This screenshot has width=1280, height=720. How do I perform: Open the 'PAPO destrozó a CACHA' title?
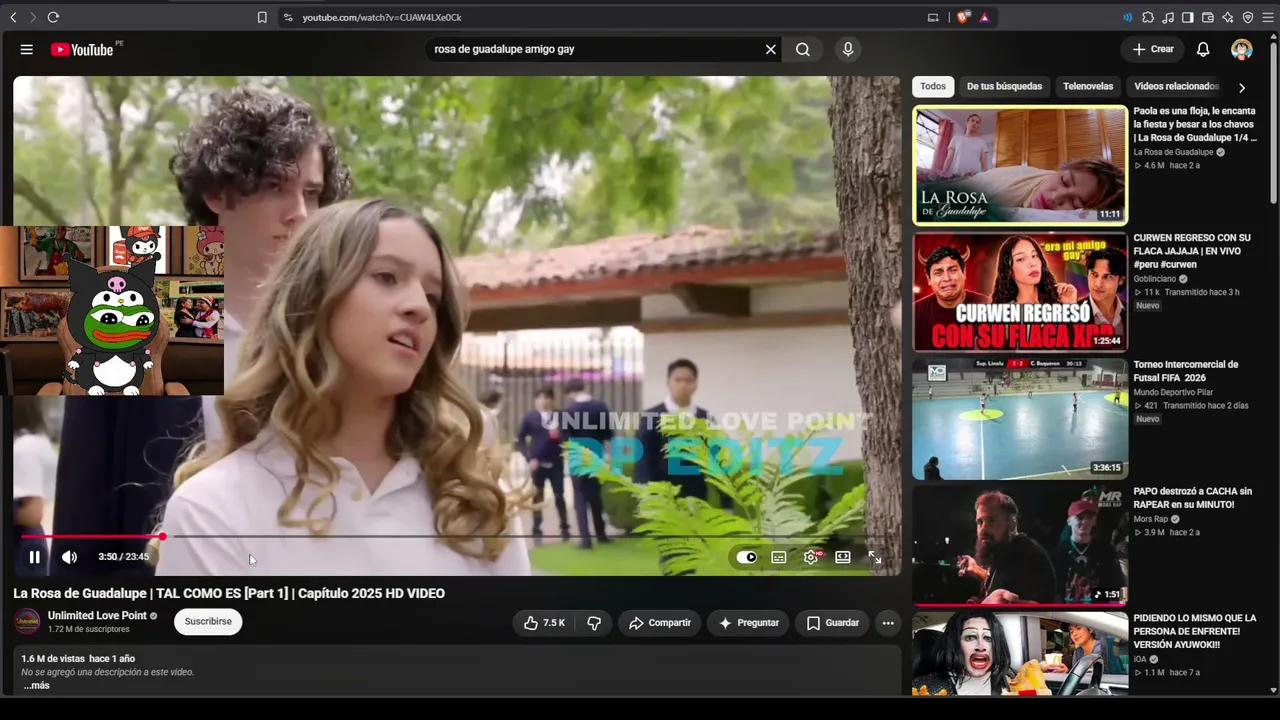(x=1192, y=498)
